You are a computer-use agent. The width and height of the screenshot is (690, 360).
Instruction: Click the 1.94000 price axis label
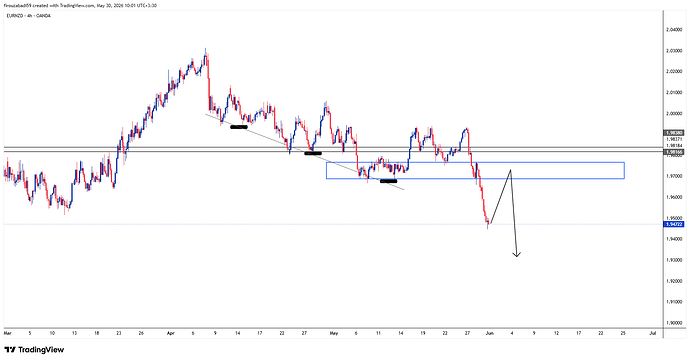(x=674, y=239)
